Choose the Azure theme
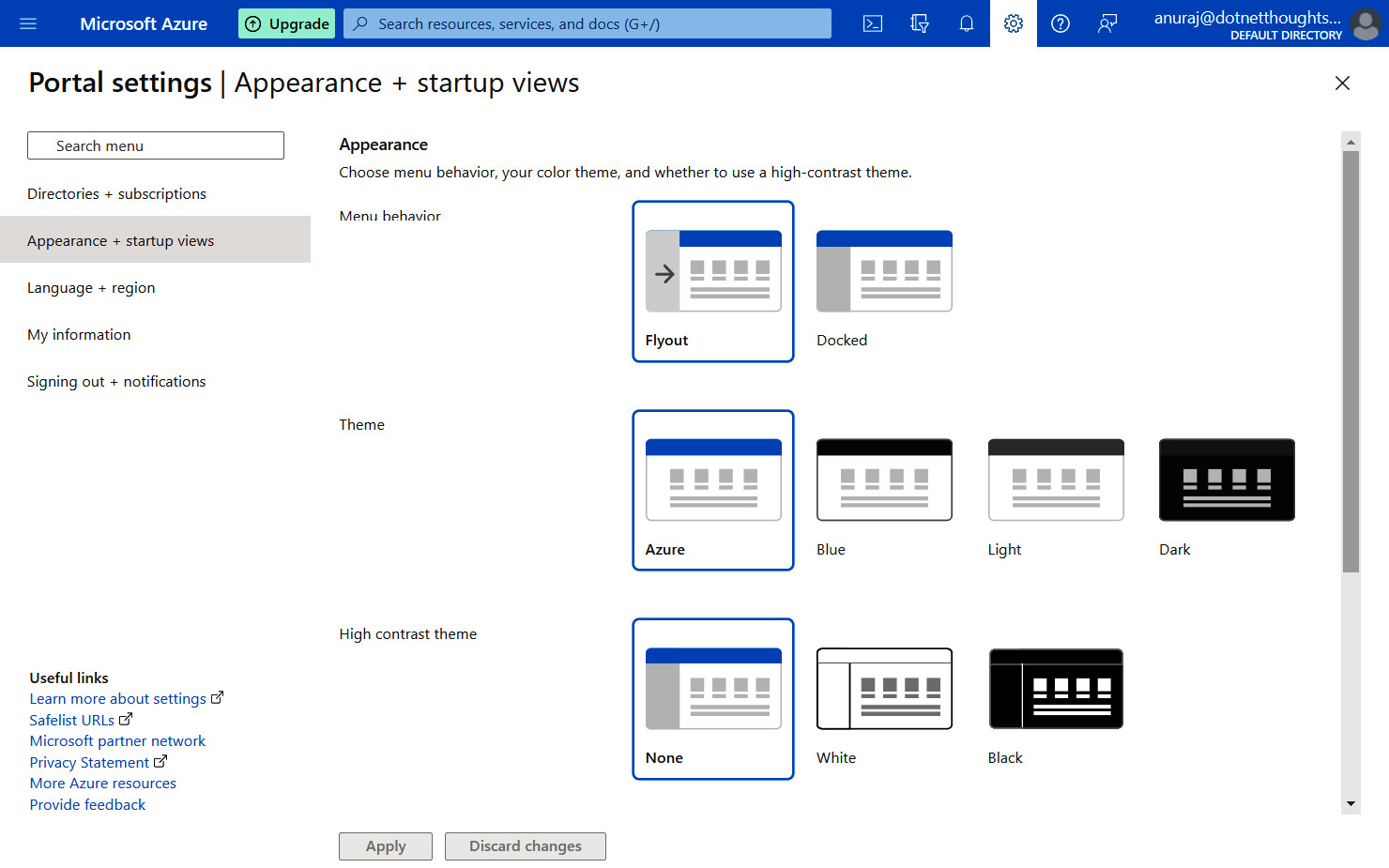 (713, 490)
